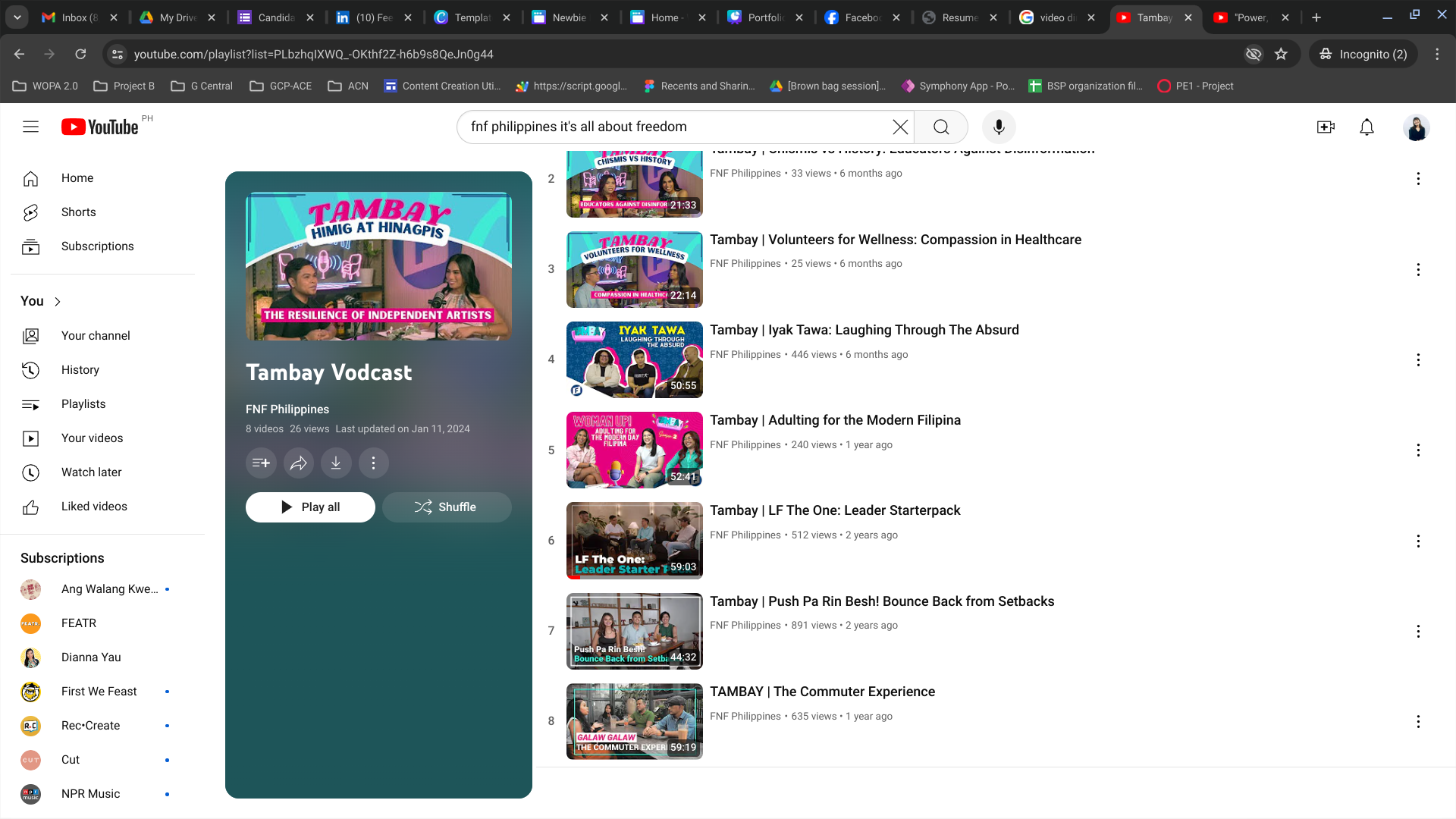This screenshot has height=819, width=1456.
Task: Open action menu for Push Pa Rin Besh video
Action: click(1418, 631)
